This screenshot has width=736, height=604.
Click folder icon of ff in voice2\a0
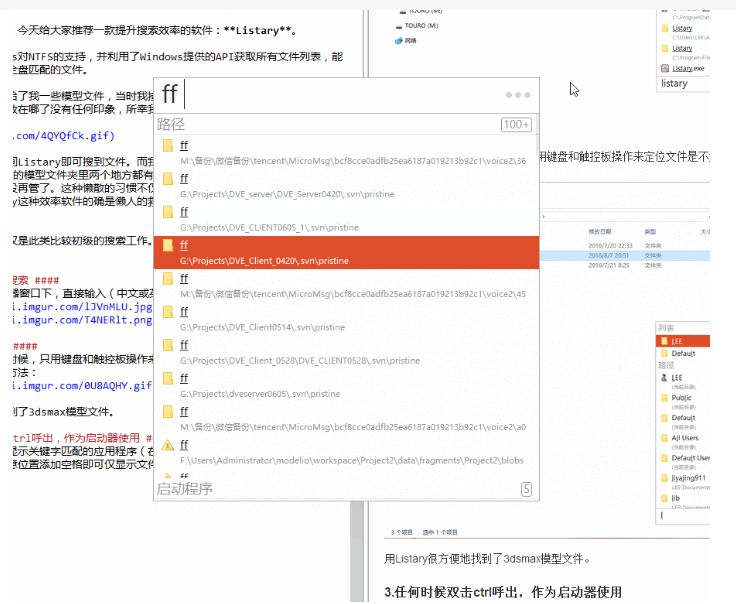pyautogui.click(x=168, y=412)
